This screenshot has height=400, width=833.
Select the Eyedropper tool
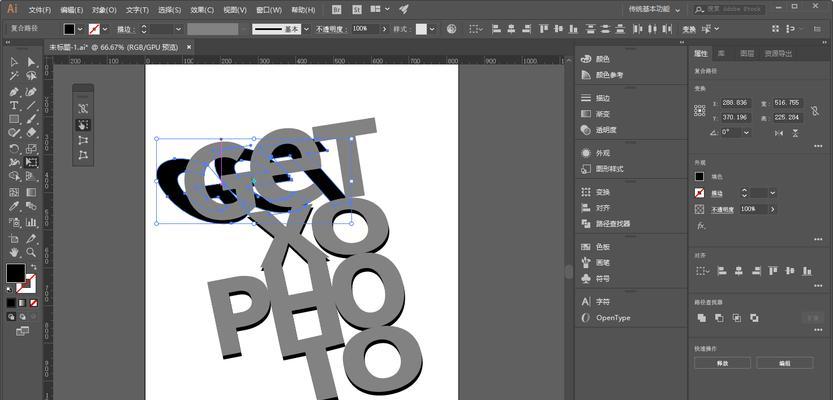14,206
